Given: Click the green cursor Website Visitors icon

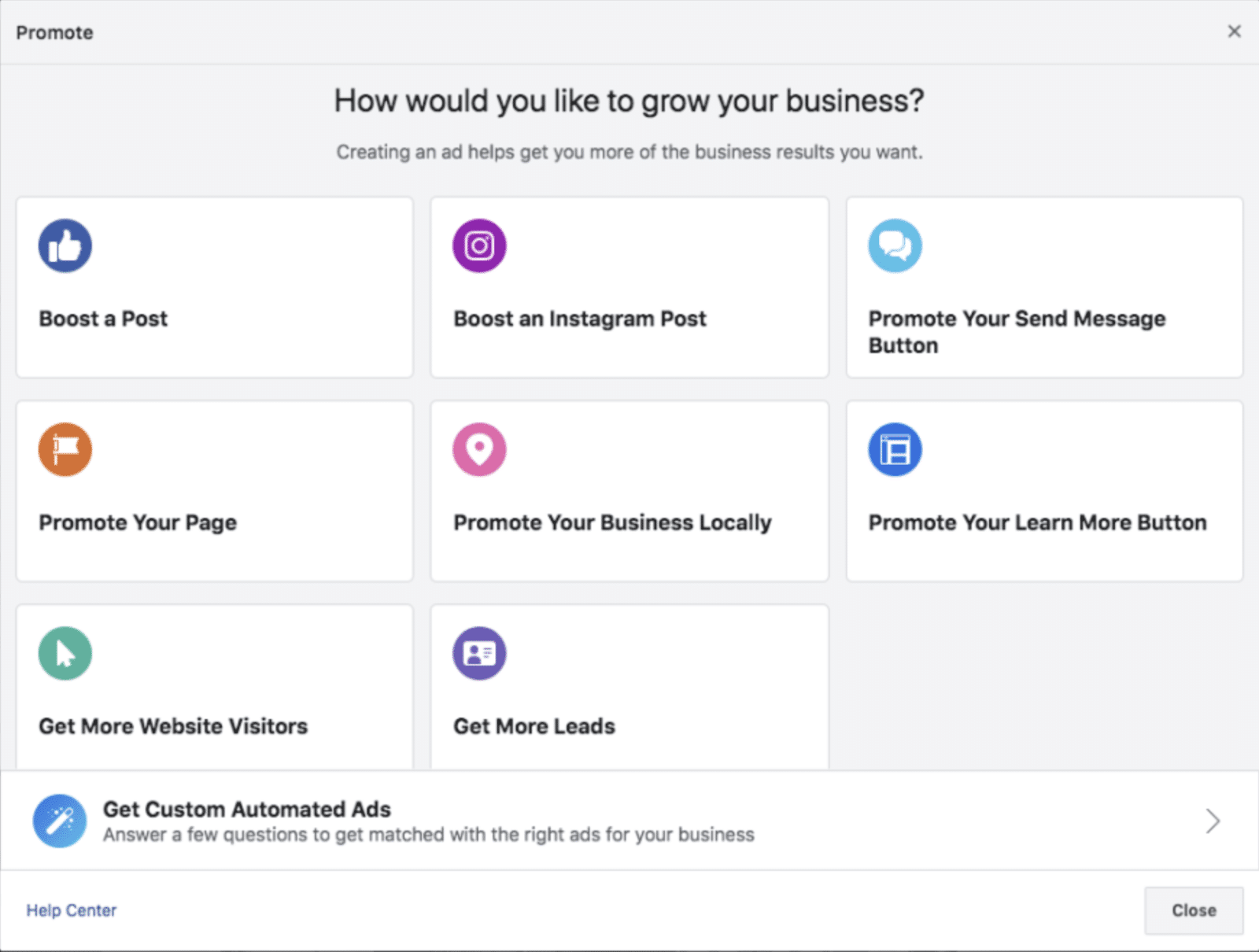Looking at the screenshot, I should (65, 653).
